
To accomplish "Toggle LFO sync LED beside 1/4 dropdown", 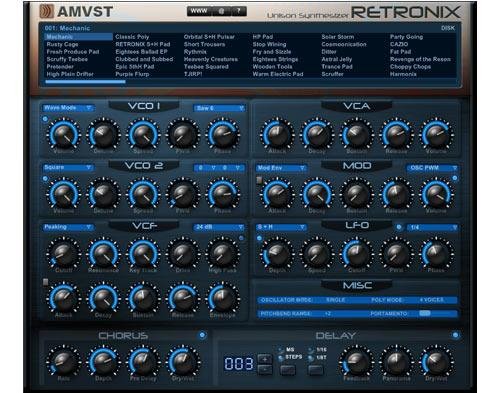I will (x=399, y=227).
